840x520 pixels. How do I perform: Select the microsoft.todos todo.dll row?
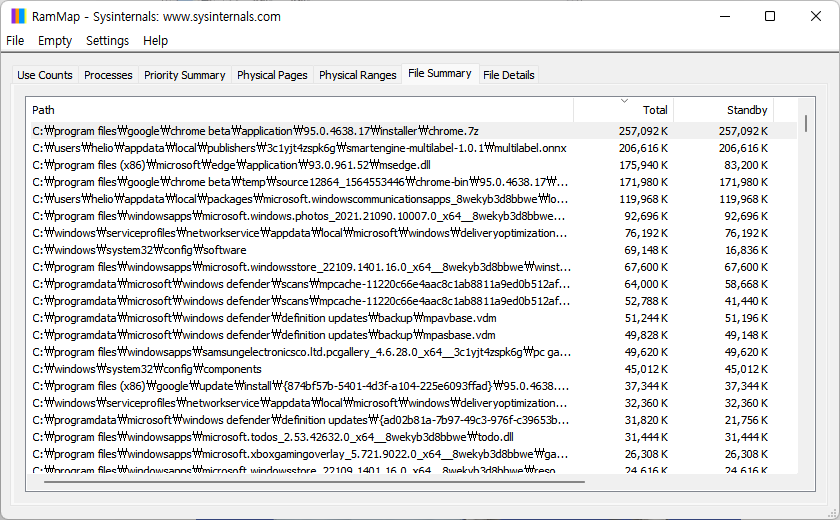pos(414,437)
